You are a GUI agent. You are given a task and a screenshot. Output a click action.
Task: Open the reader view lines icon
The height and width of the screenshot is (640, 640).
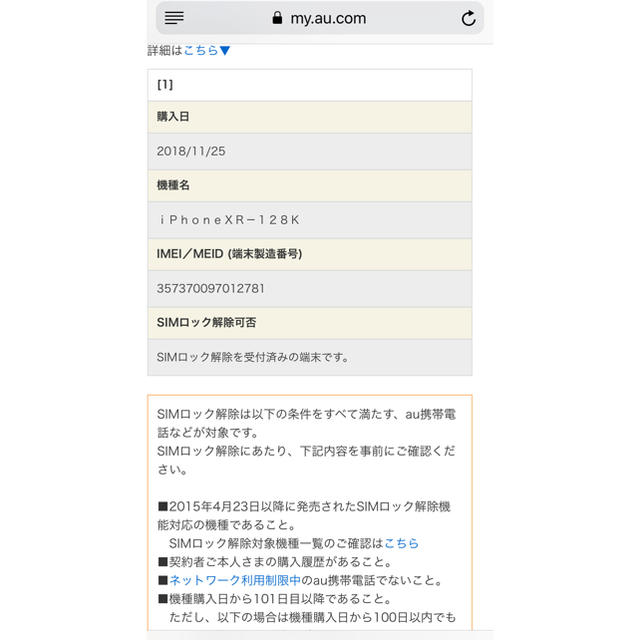(x=174, y=18)
